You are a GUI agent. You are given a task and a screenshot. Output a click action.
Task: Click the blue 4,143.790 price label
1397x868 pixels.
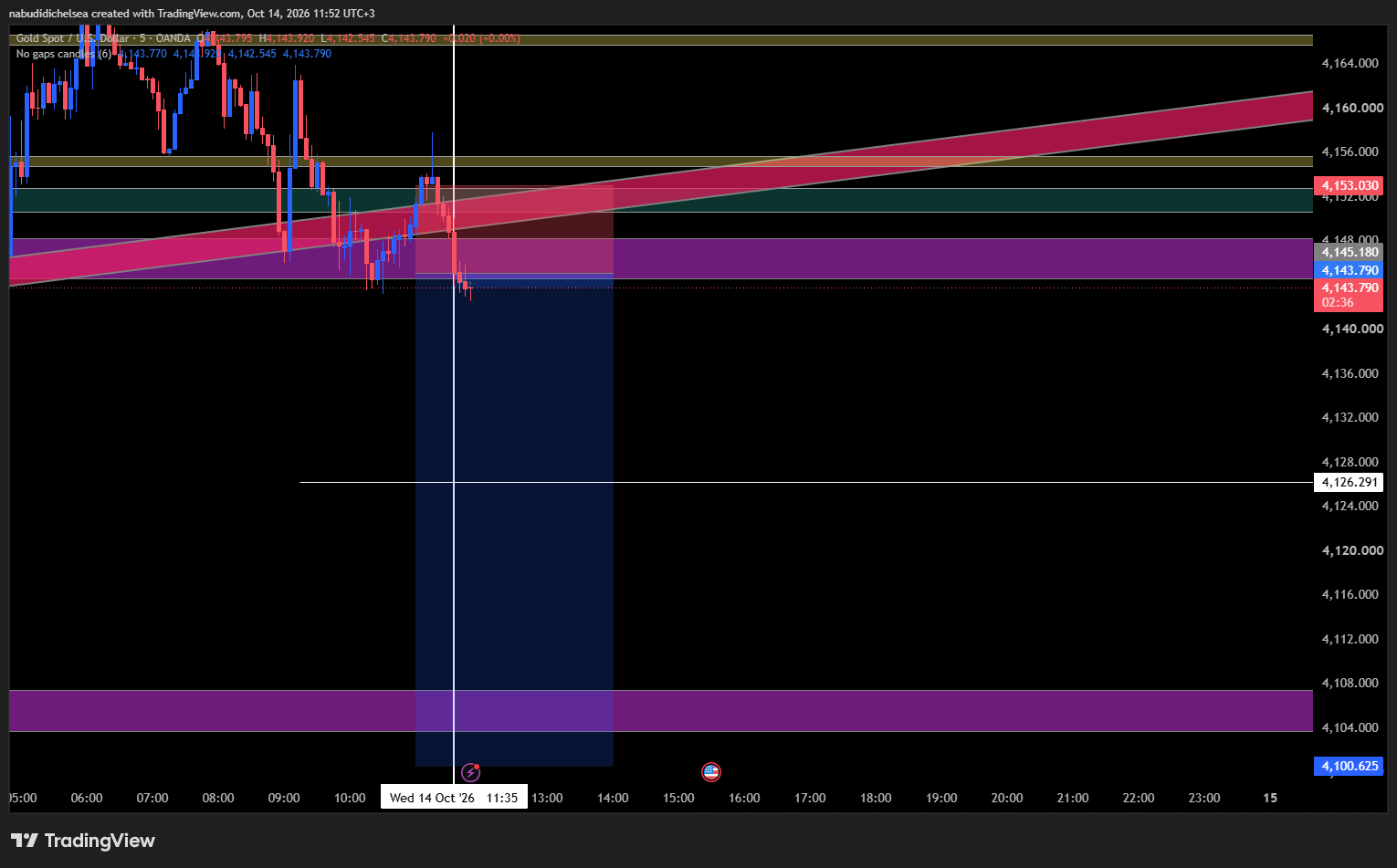(1350, 270)
